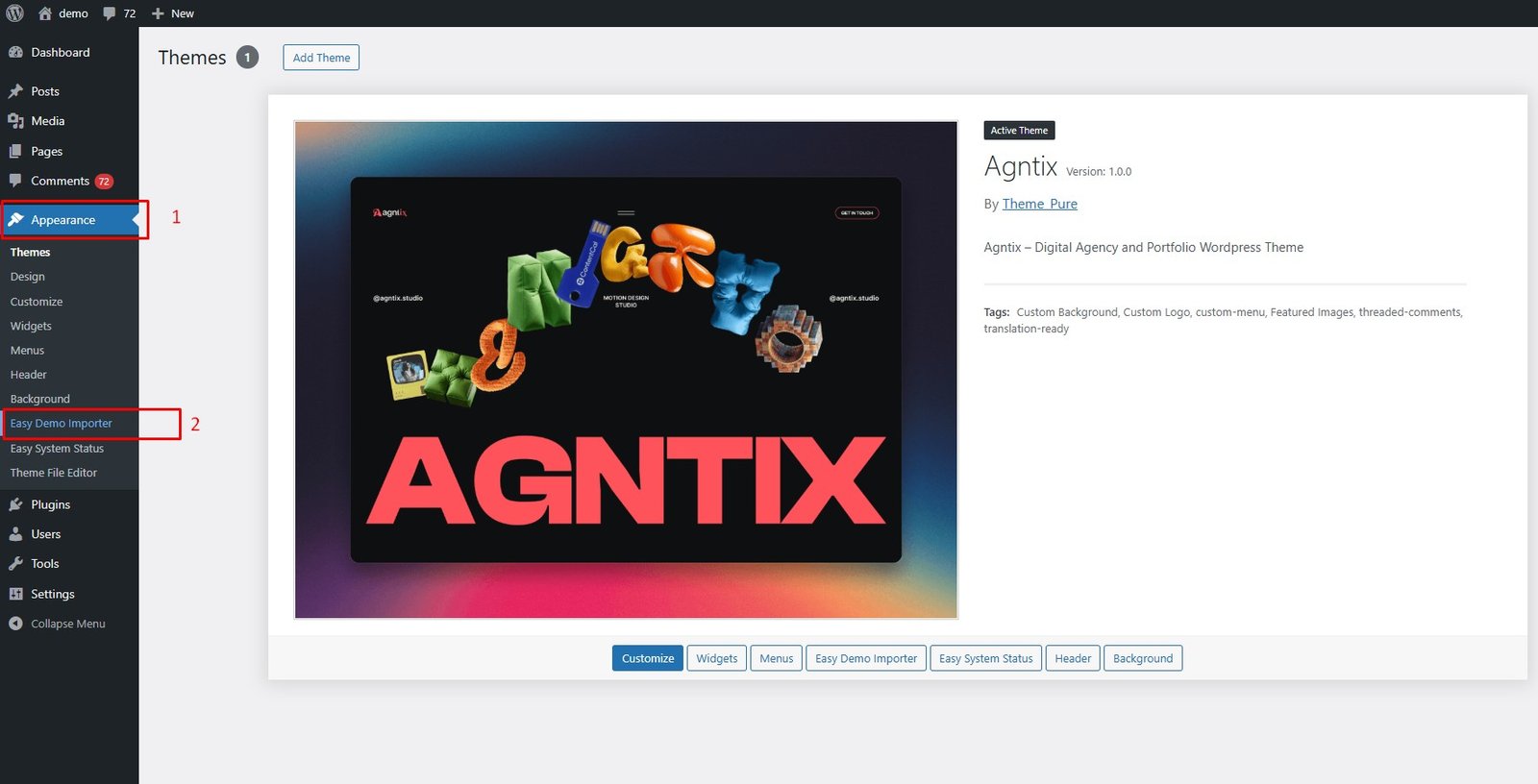Click the 'Version: 1.0.0' text
Screen dimensions: 1538x784
pyautogui.click(x=1099, y=172)
